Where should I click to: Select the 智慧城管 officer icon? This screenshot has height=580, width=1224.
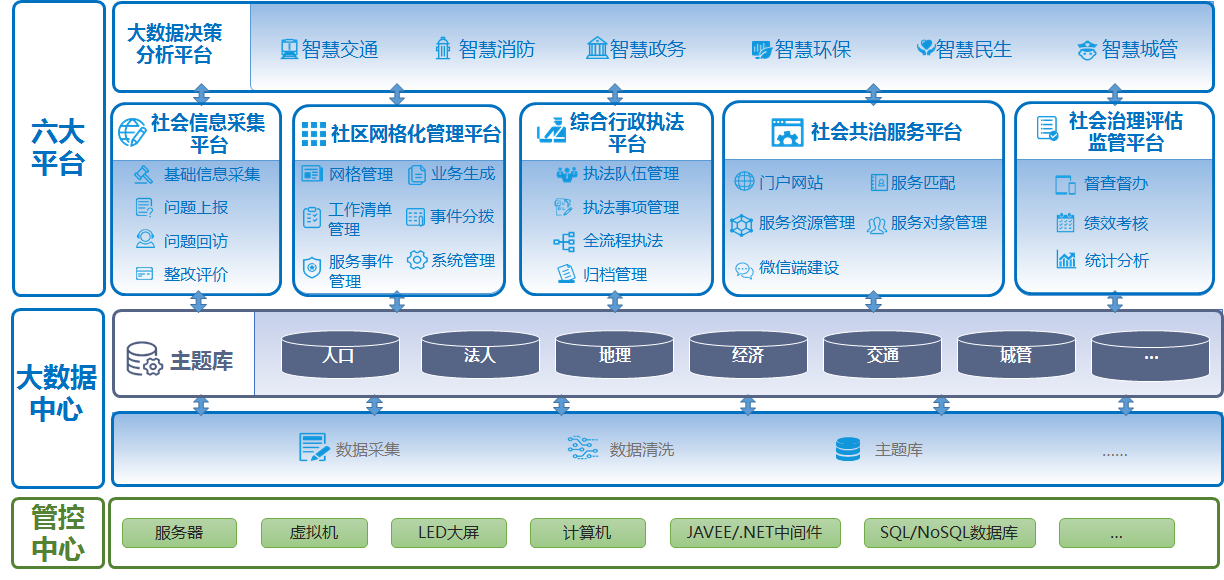coord(1088,49)
